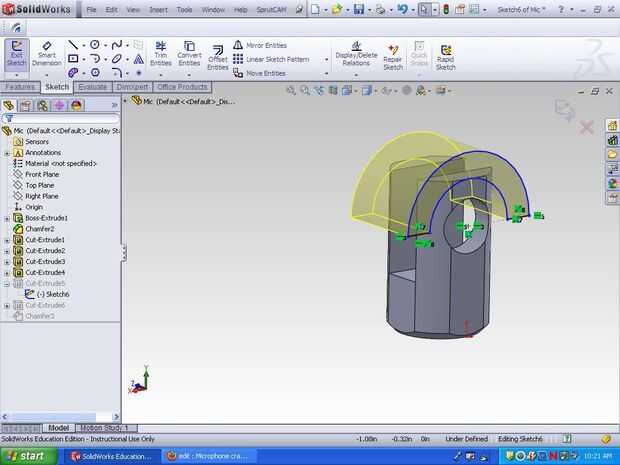
Task: Click the Windows Start button
Action: coord(30,456)
